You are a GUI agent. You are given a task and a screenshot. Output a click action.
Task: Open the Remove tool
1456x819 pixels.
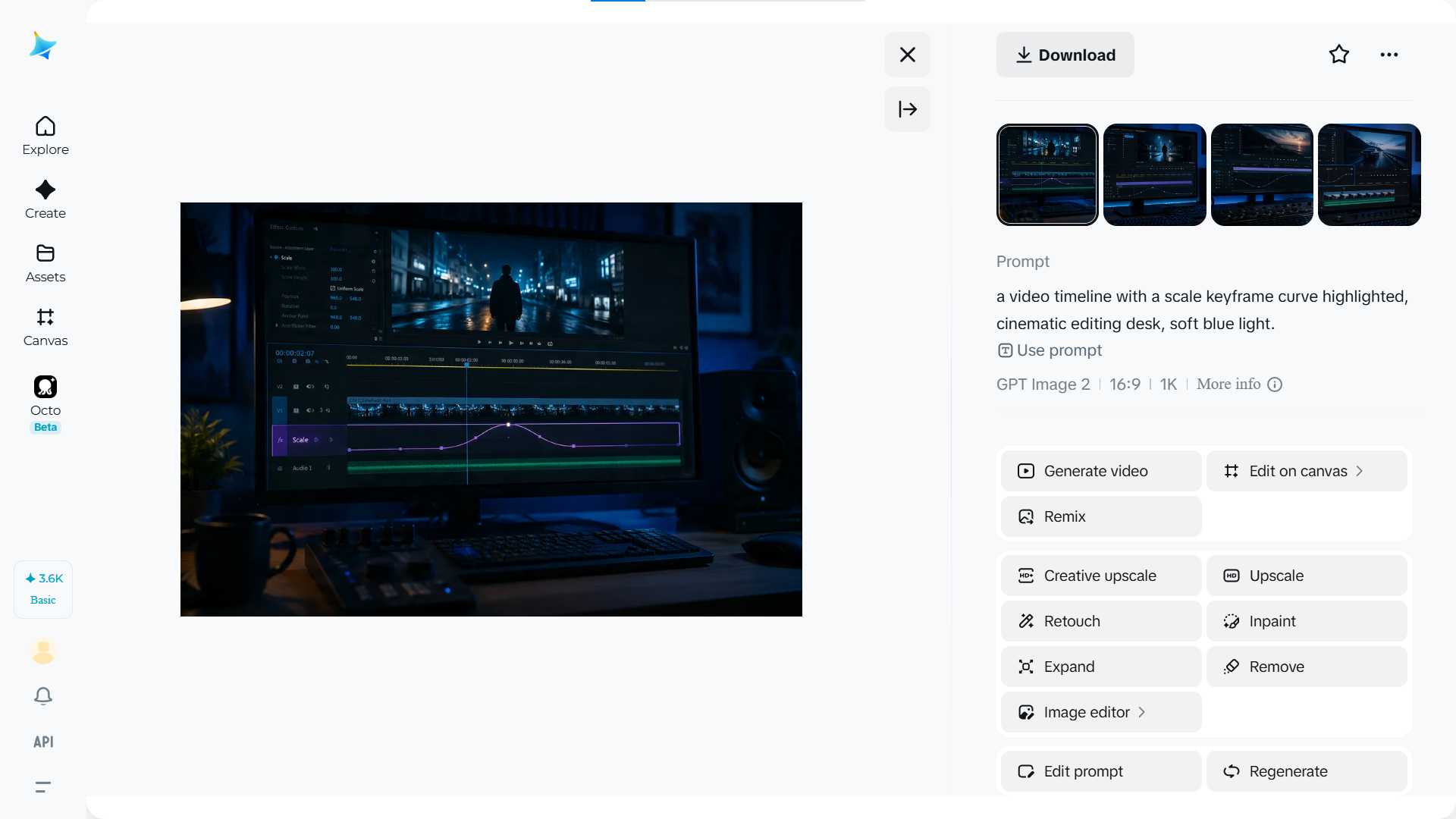tap(1307, 667)
